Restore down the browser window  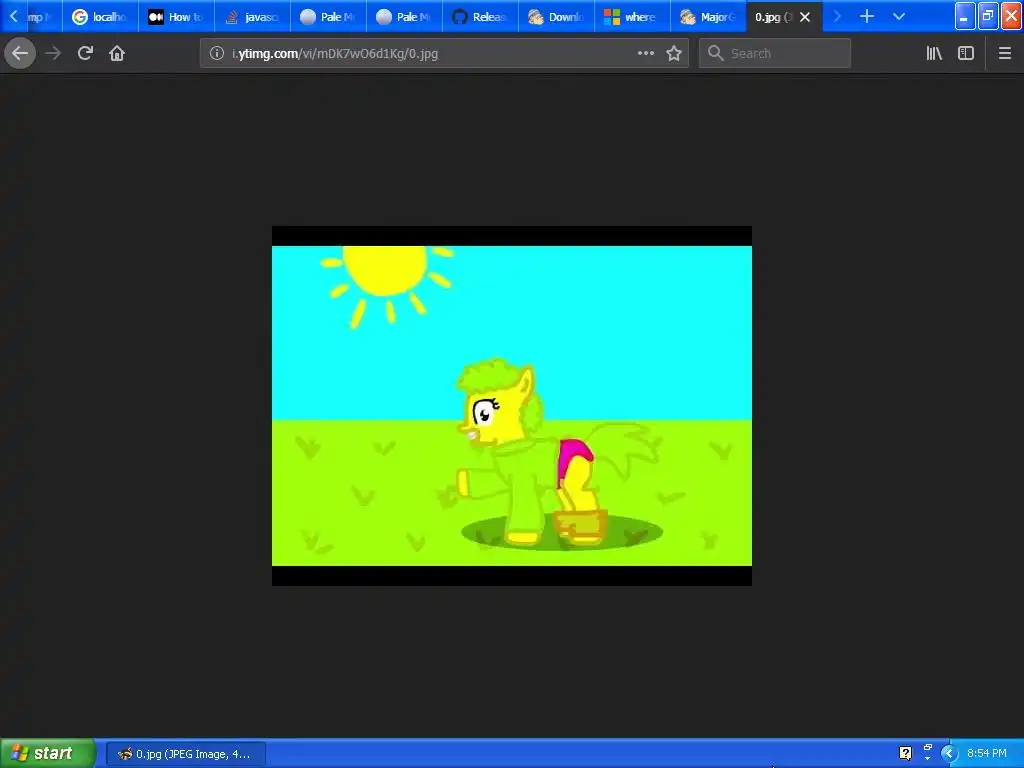988,16
